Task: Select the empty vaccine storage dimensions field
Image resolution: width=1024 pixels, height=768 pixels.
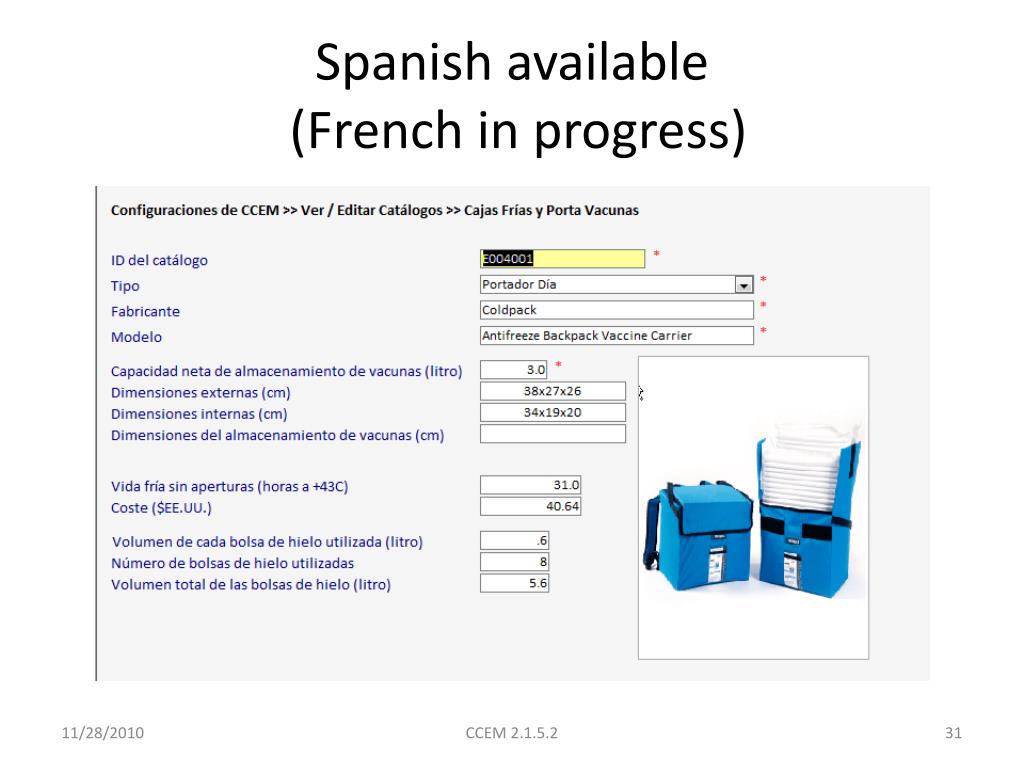Action: tap(552, 434)
